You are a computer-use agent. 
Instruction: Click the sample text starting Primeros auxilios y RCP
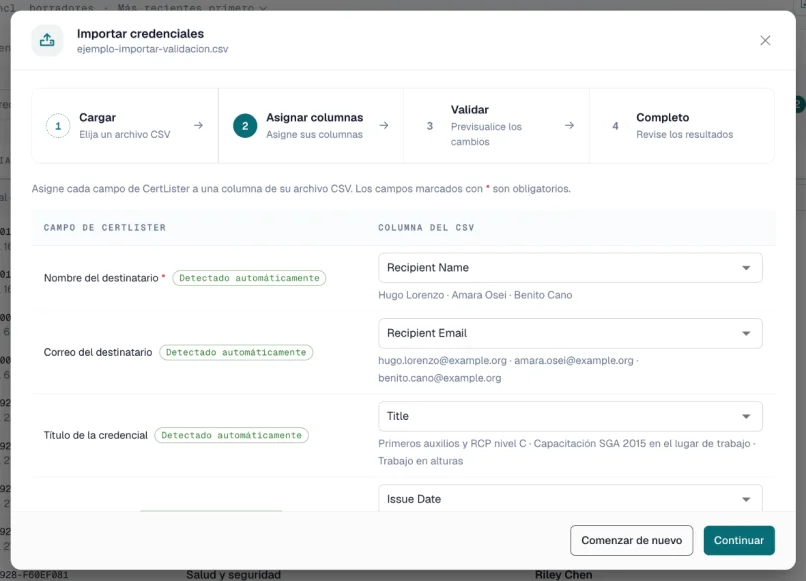pos(567,452)
